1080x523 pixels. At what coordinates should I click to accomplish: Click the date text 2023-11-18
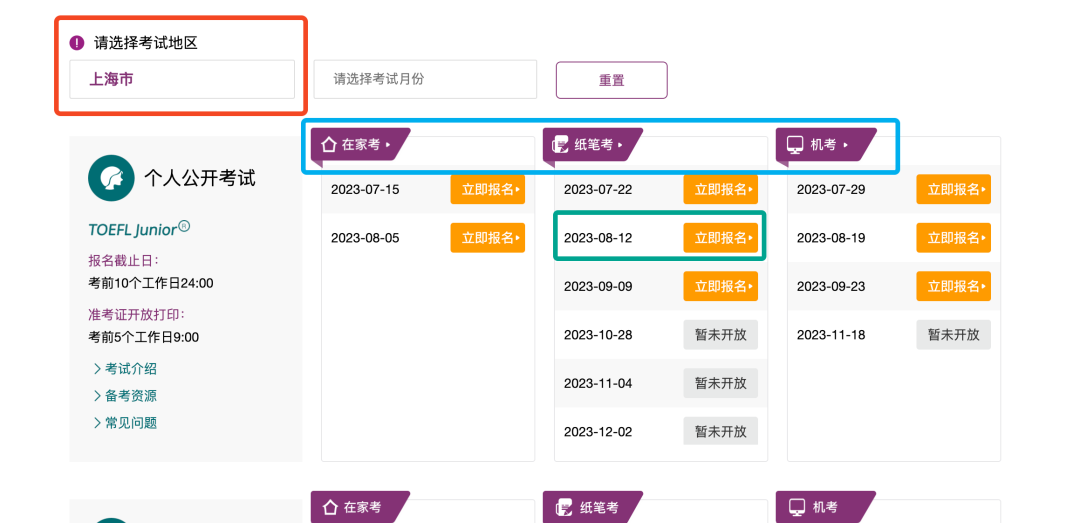(x=831, y=335)
